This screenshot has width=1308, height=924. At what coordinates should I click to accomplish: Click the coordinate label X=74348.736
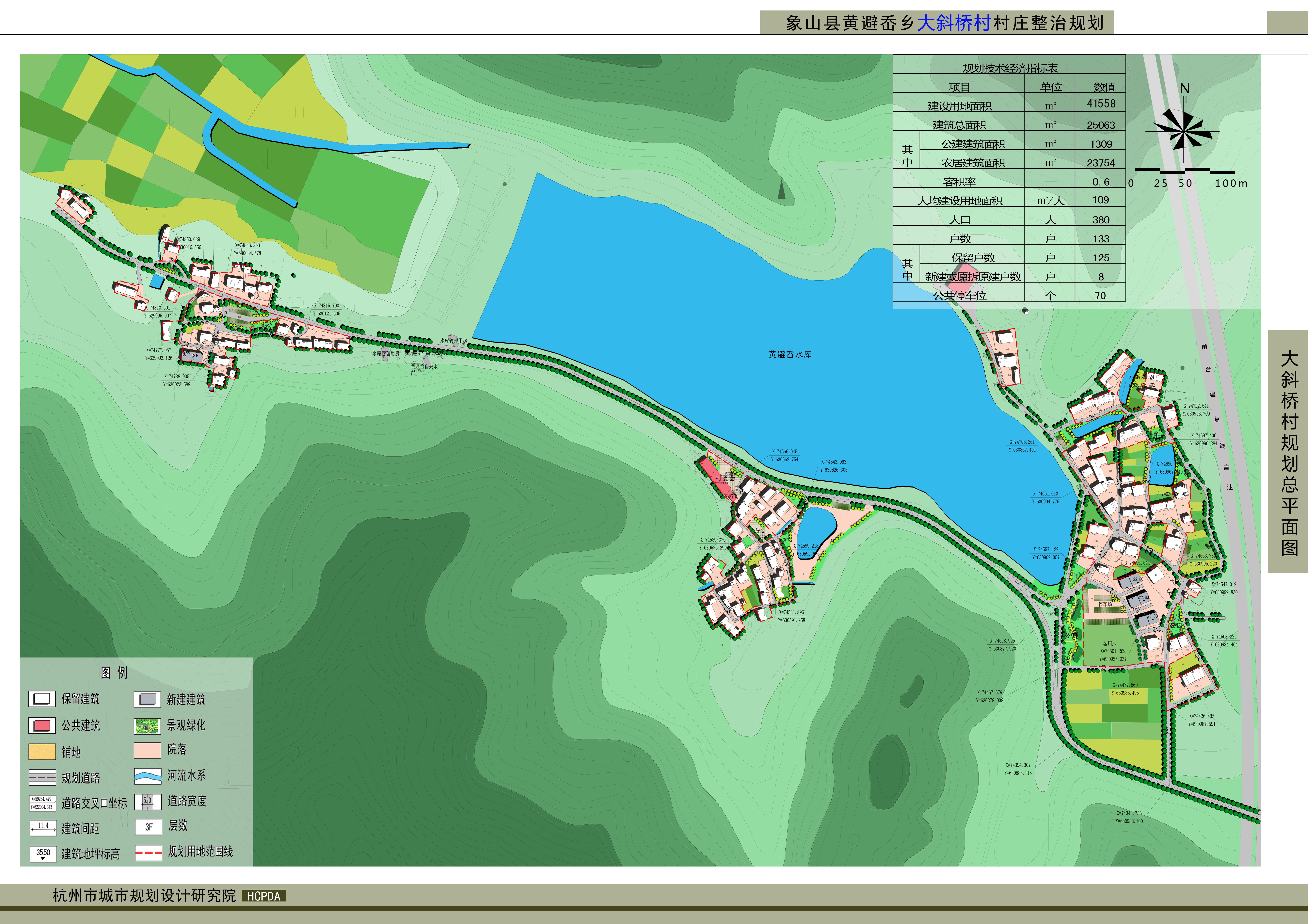1129,814
